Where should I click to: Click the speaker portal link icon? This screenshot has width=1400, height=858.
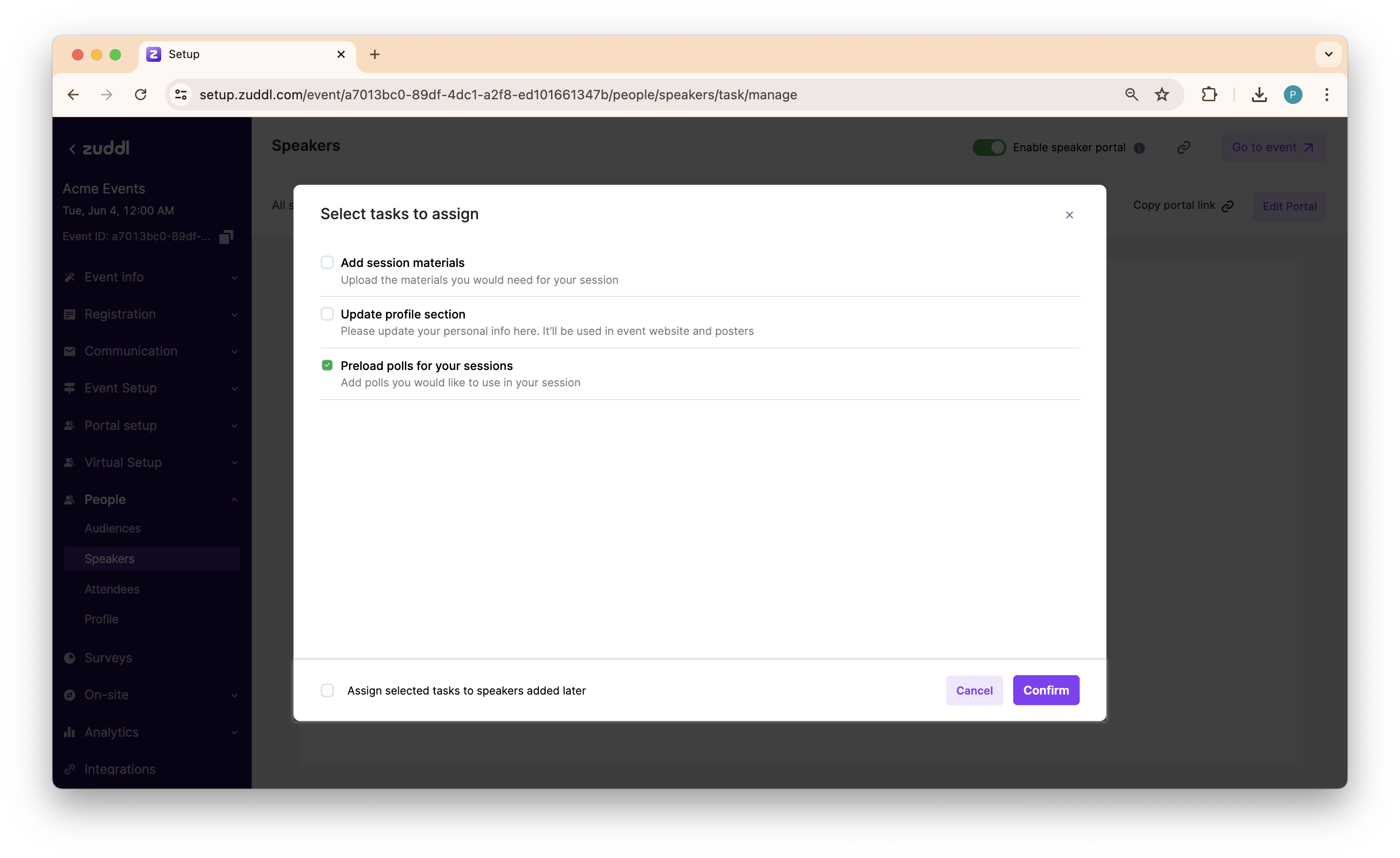point(1184,148)
